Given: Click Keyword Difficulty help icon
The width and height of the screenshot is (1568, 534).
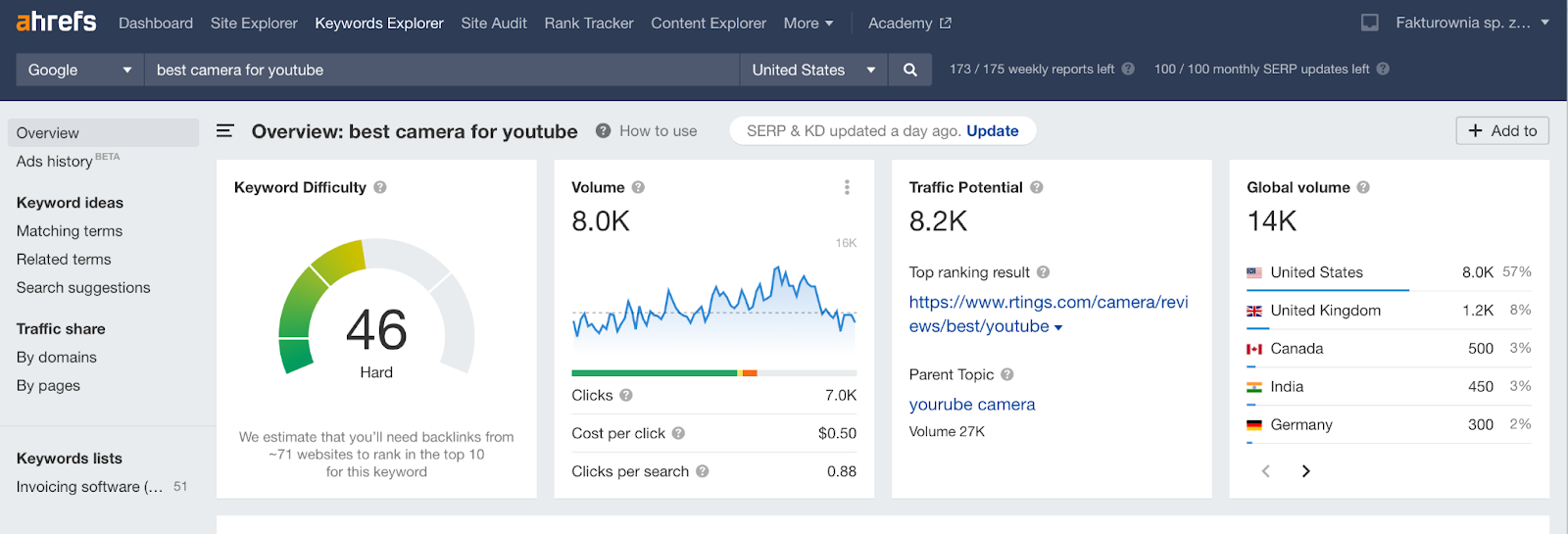Looking at the screenshot, I should (x=380, y=187).
